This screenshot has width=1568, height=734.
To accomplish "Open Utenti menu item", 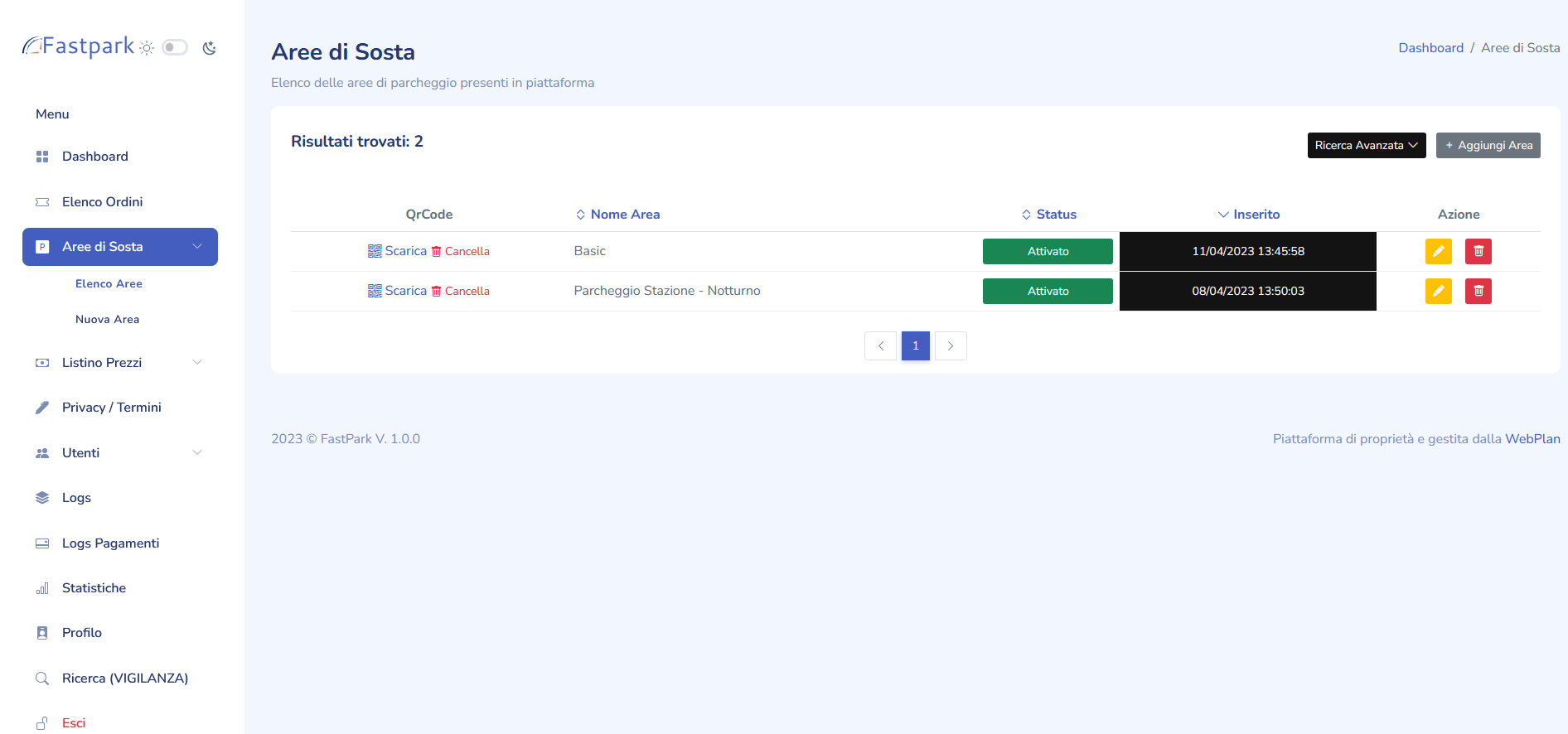I will click(120, 453).
